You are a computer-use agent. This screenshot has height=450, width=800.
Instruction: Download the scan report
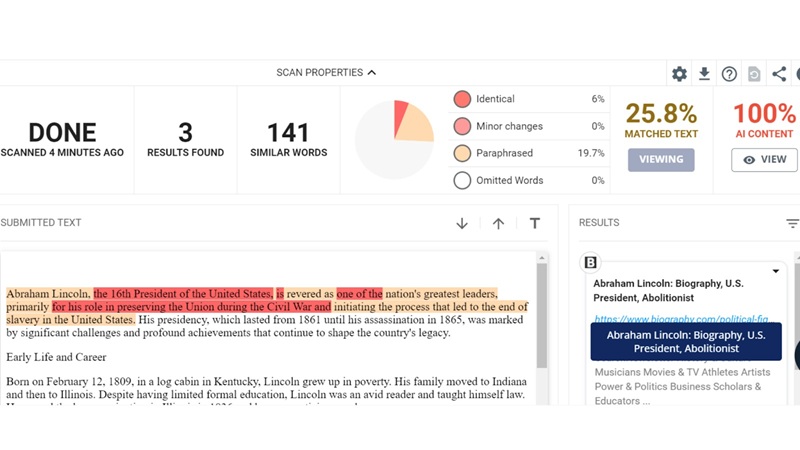tap(705, 74)
